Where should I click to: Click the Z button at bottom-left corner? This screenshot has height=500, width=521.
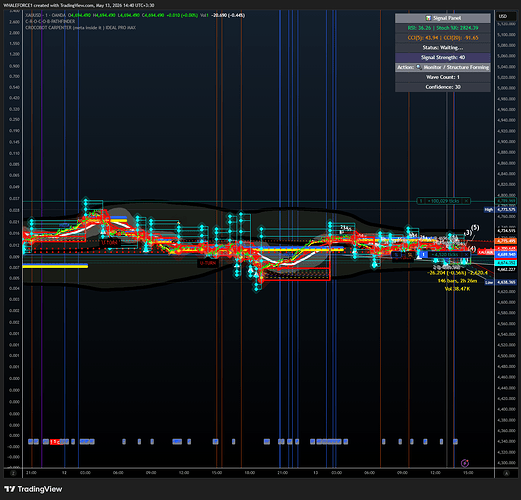tap(13, 473)
